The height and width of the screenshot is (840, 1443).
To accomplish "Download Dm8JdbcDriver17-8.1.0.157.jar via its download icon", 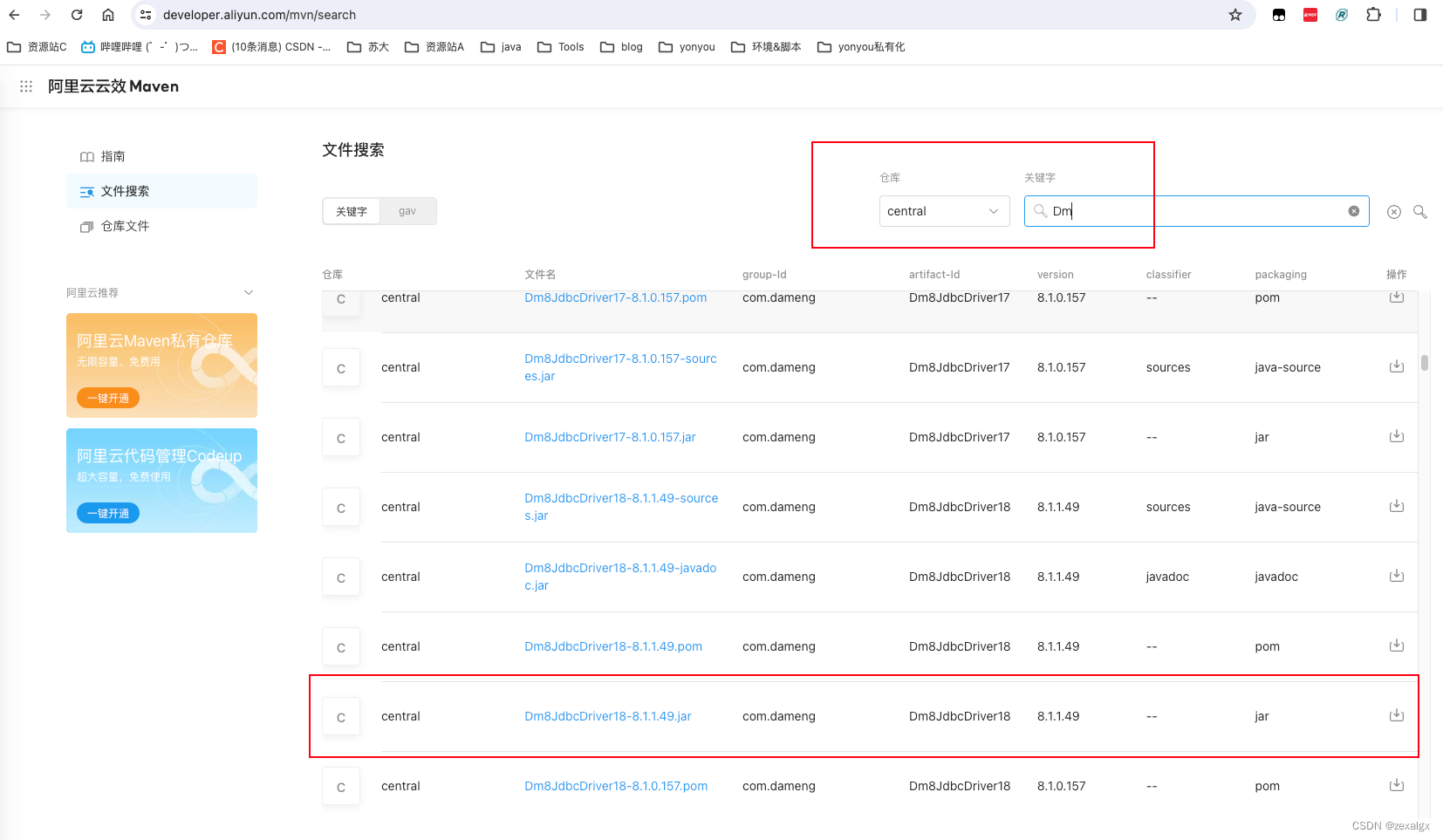I will [1397, 436].
